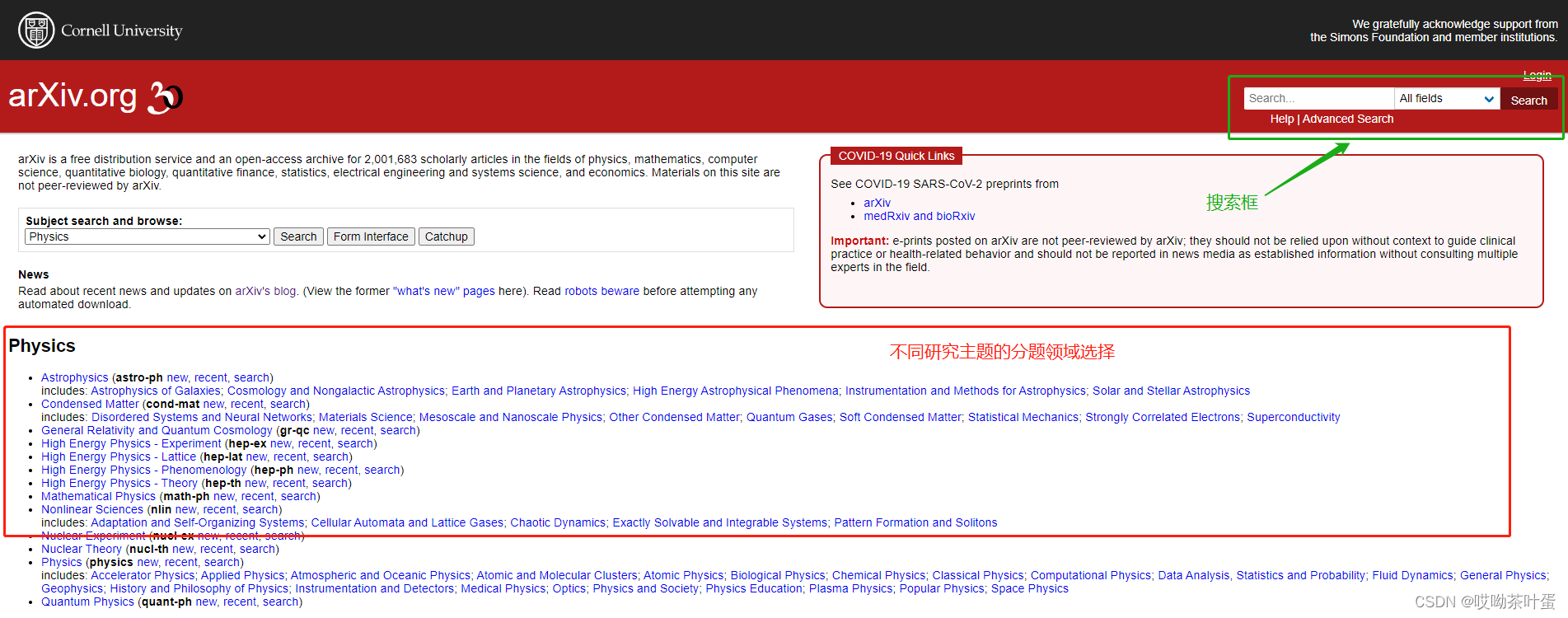Open Optics link
The width and height of the screenshot is (1568, 618).
(569, 588)
